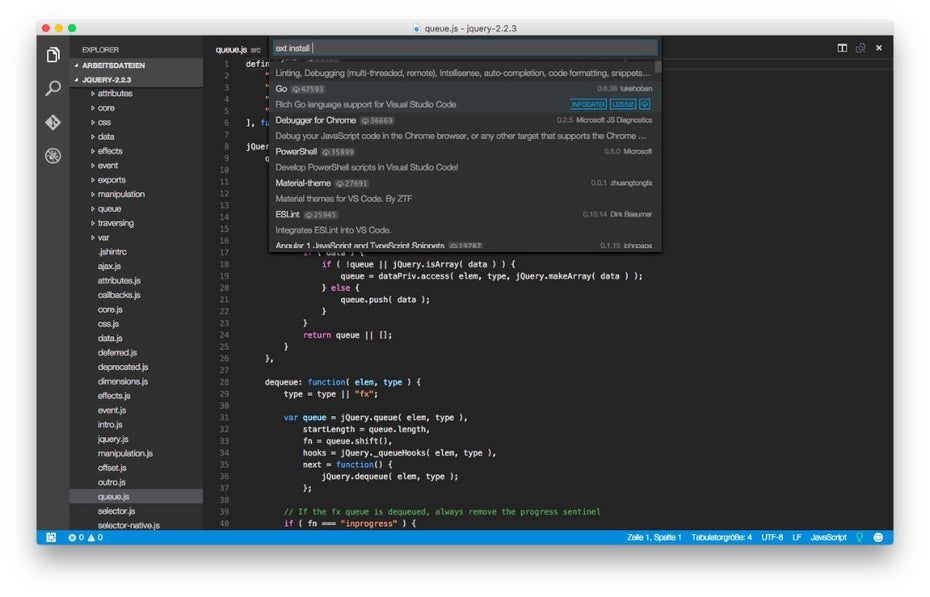Image resolution: width=930 pixels, height=597 pixels.
Task: Select queue.js in the file tree
Action: tap(136, 496)
